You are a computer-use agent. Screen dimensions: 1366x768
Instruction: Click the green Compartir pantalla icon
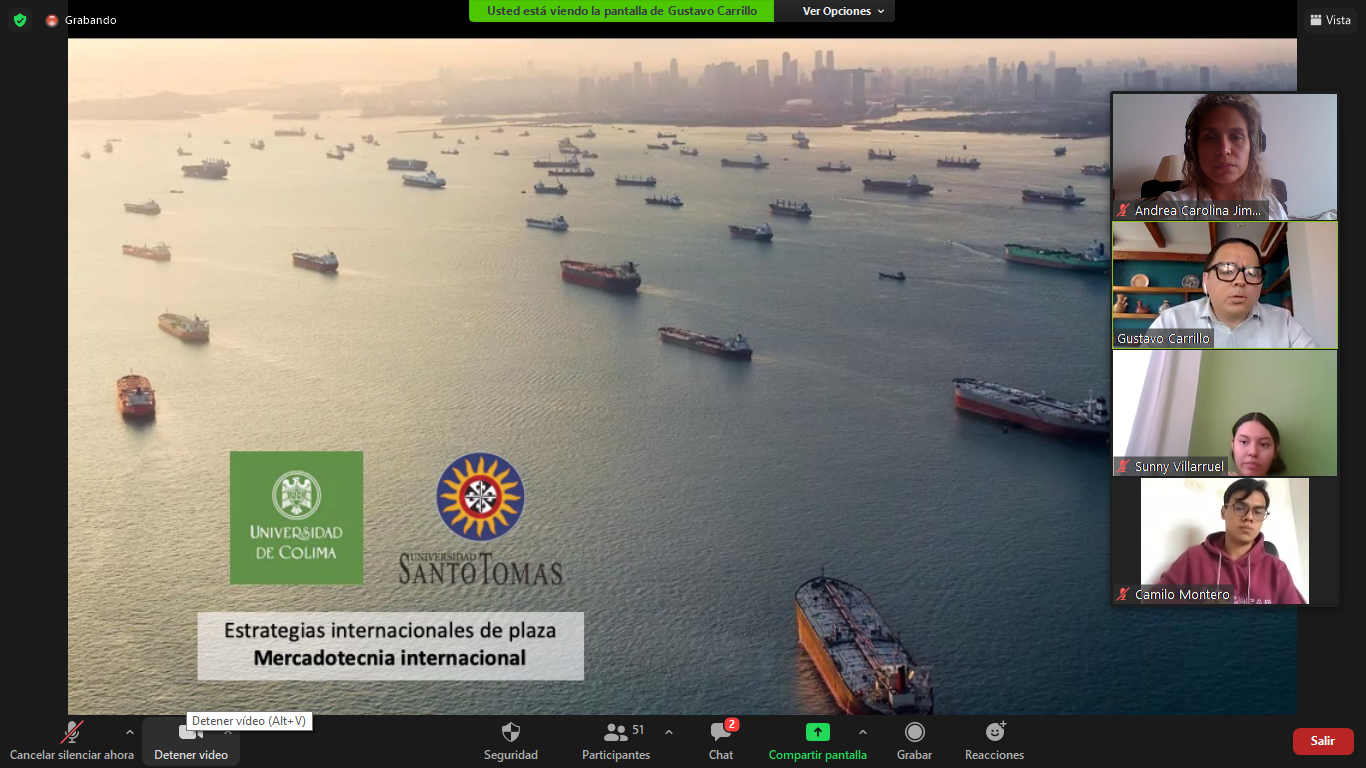click(x=817, y=732)
